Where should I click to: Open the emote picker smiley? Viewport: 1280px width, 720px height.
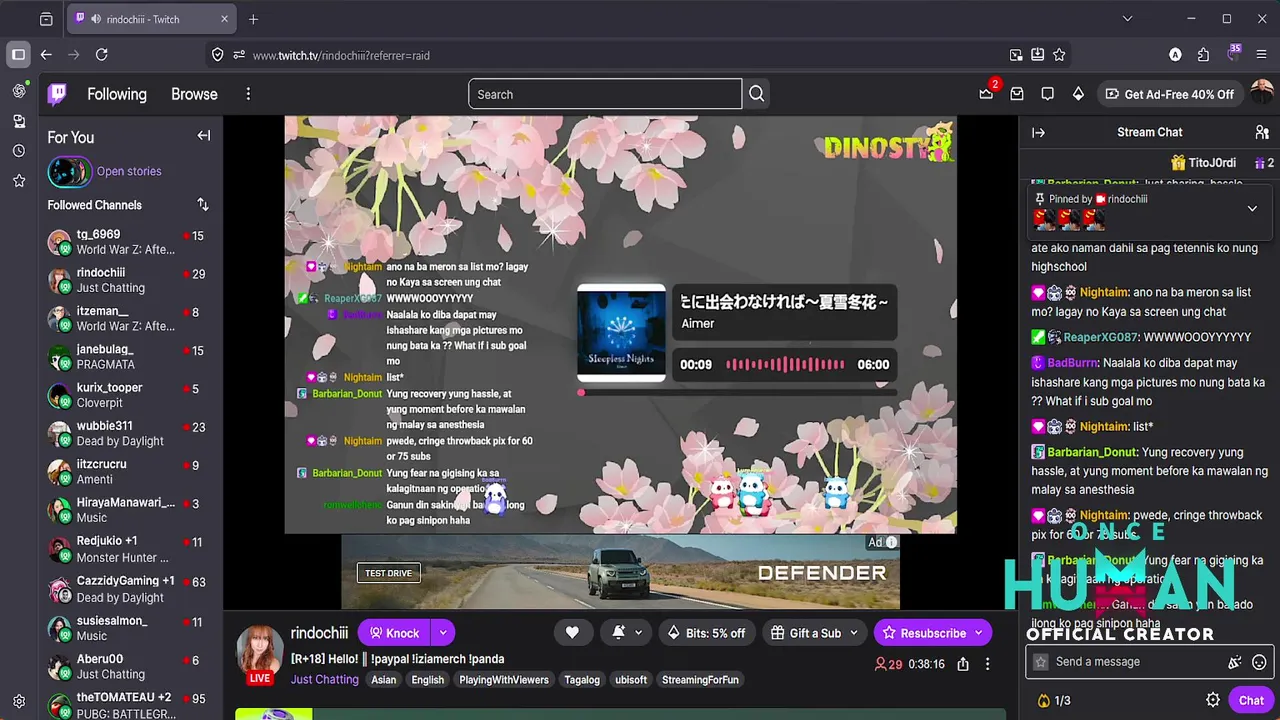coord(1259,662)
